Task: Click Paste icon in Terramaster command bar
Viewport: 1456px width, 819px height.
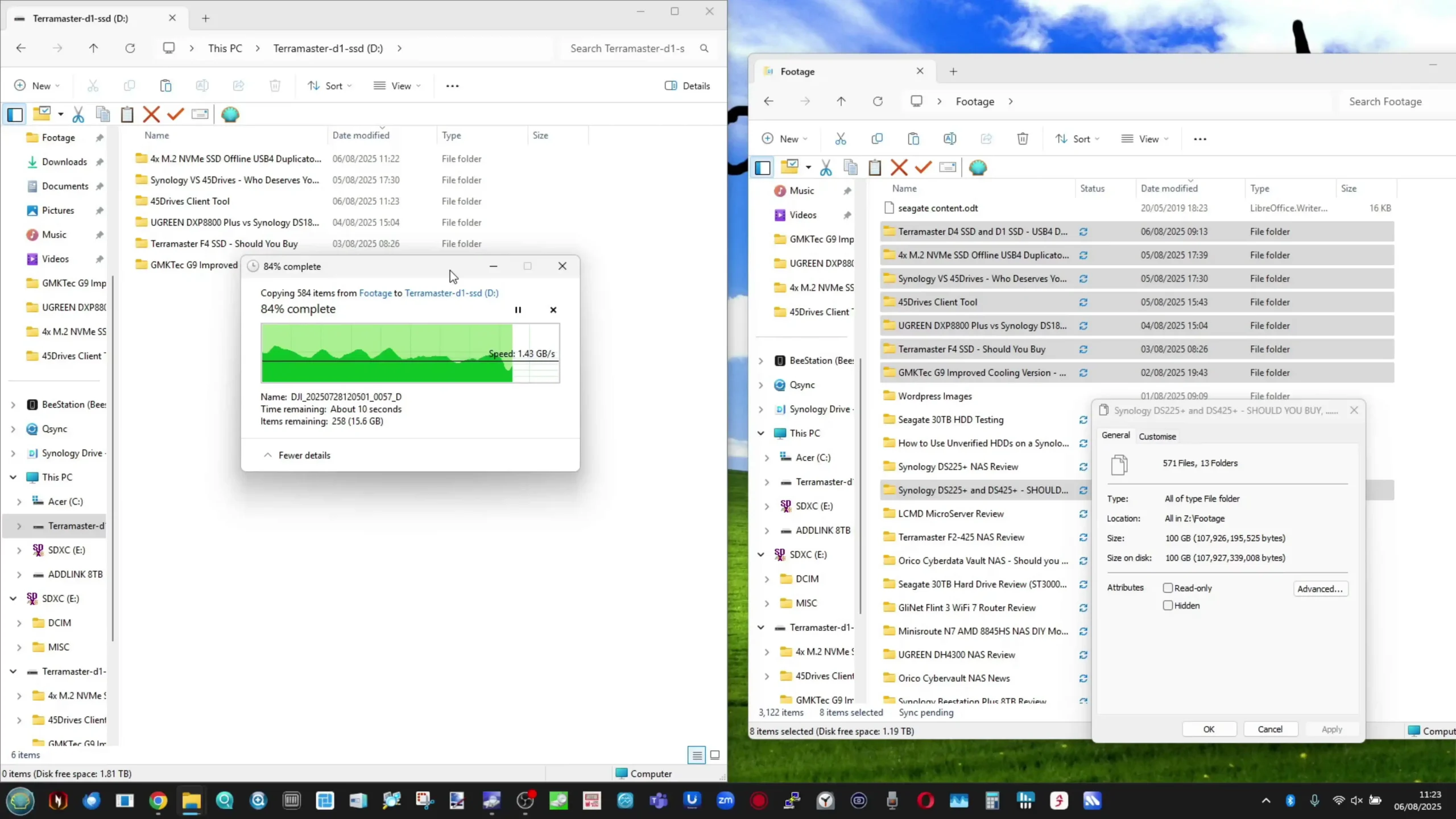Action: click(x=166, y=86)
